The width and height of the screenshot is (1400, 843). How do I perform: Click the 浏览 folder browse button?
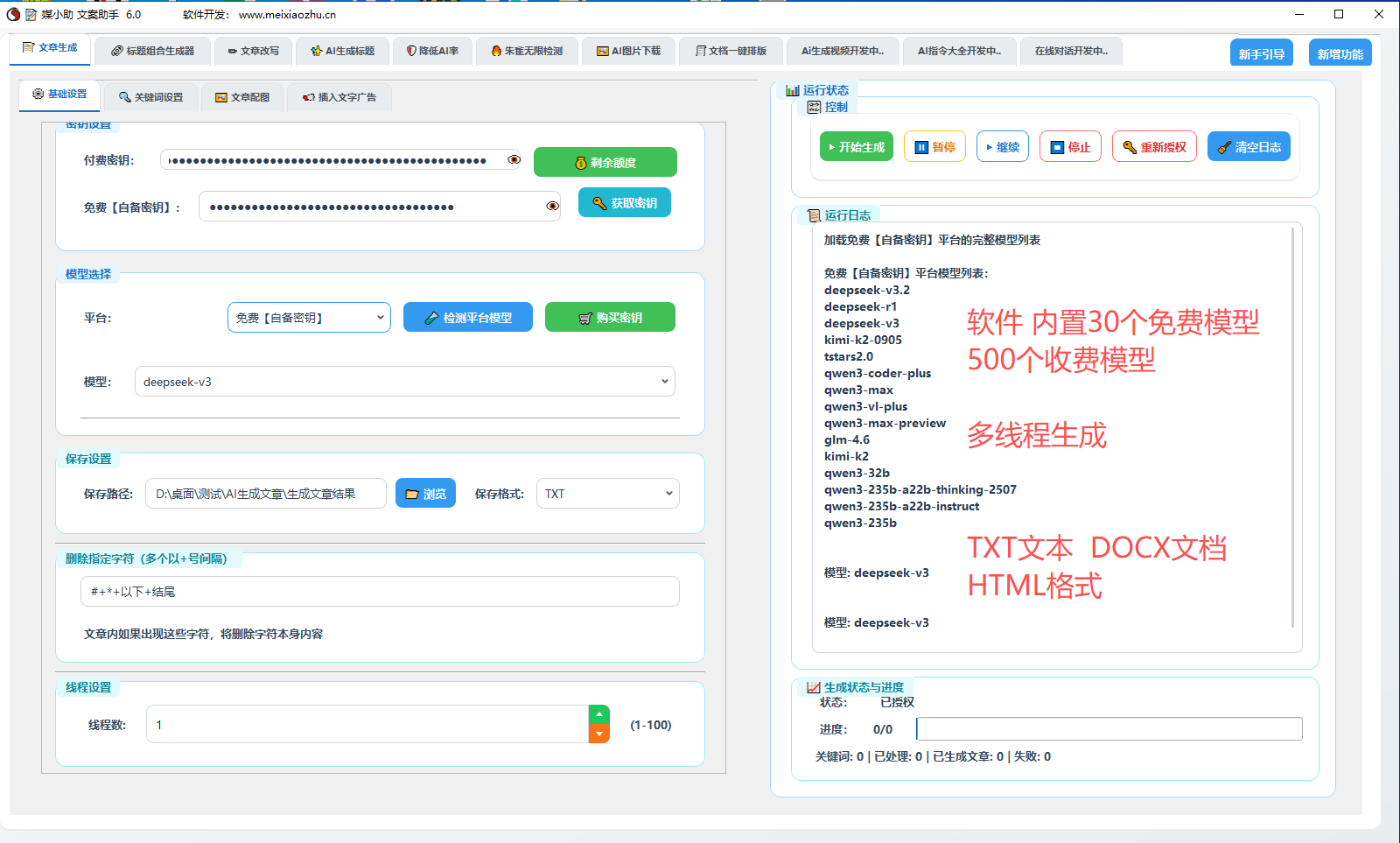(425, 494)
